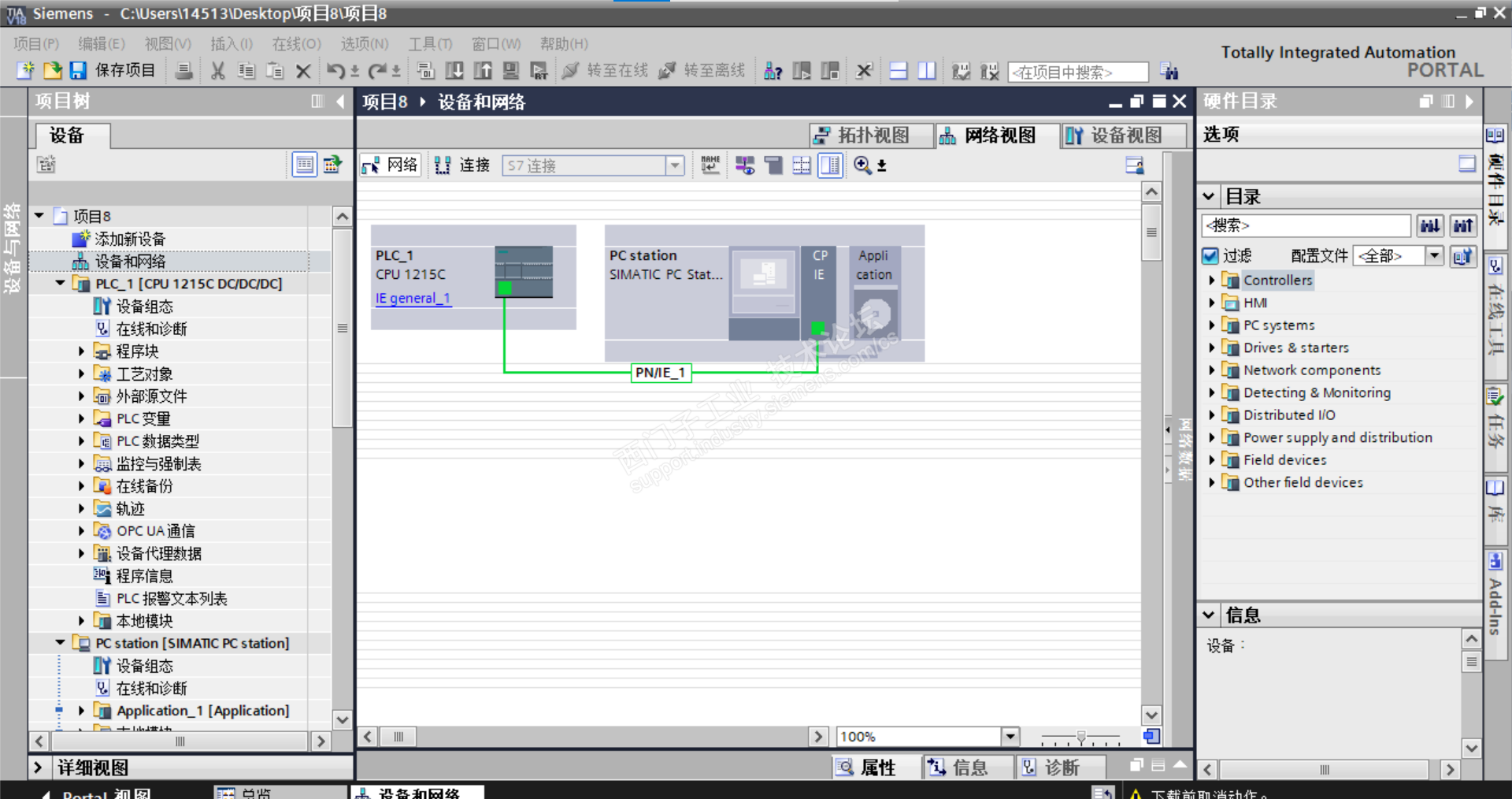Image resolution: width=1512 pixels, height=799 pixels.
Task: Collapse PLC_1 [CPU 1215C DC/DC/DC] node
Action: pos(60,284)
